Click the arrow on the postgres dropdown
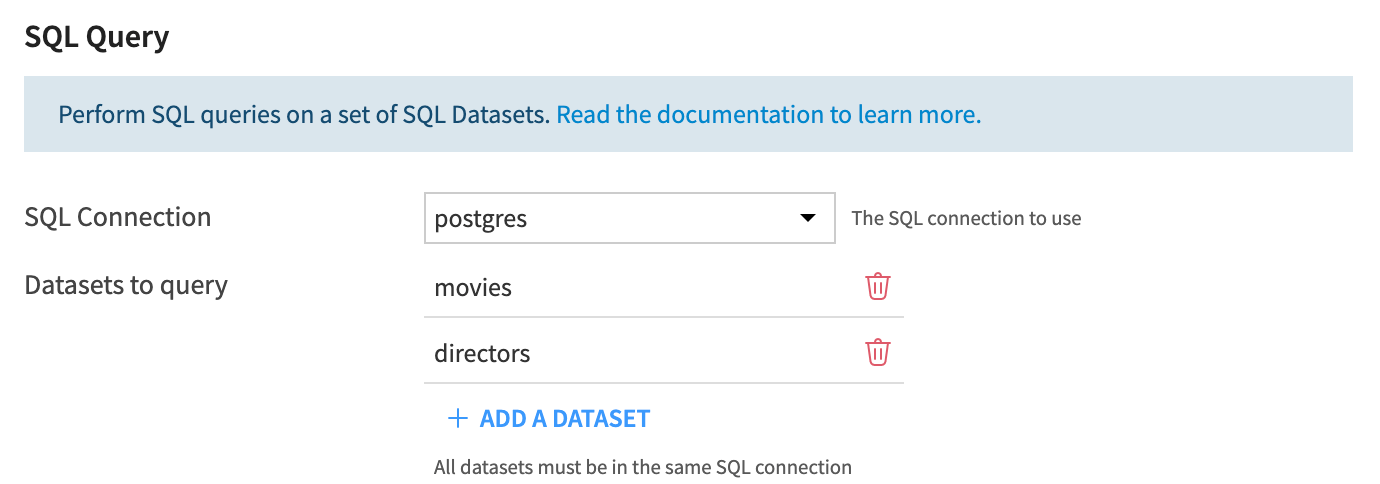 (808, 218)
